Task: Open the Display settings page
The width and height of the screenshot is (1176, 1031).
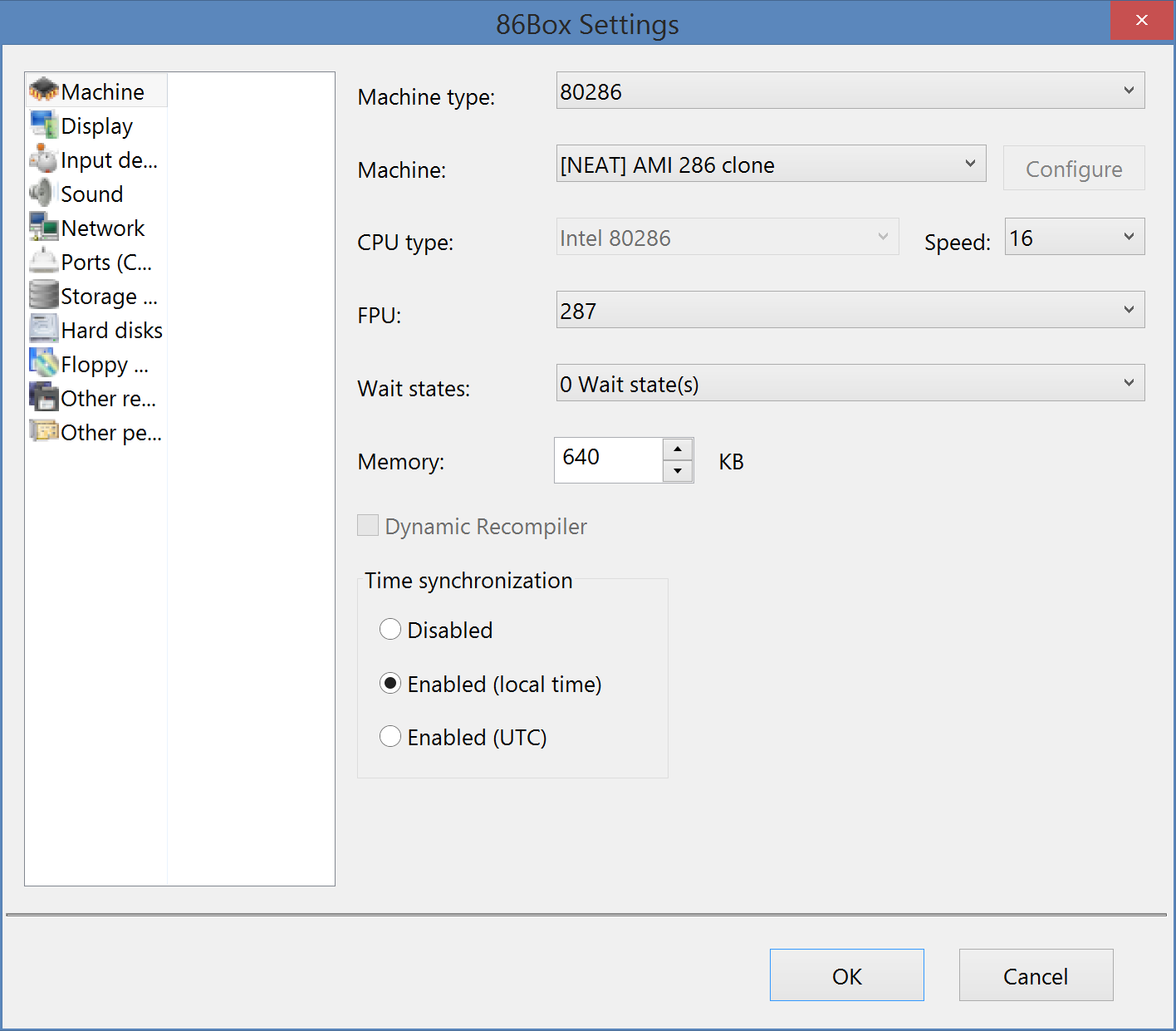Action: [x=96, y=125]
